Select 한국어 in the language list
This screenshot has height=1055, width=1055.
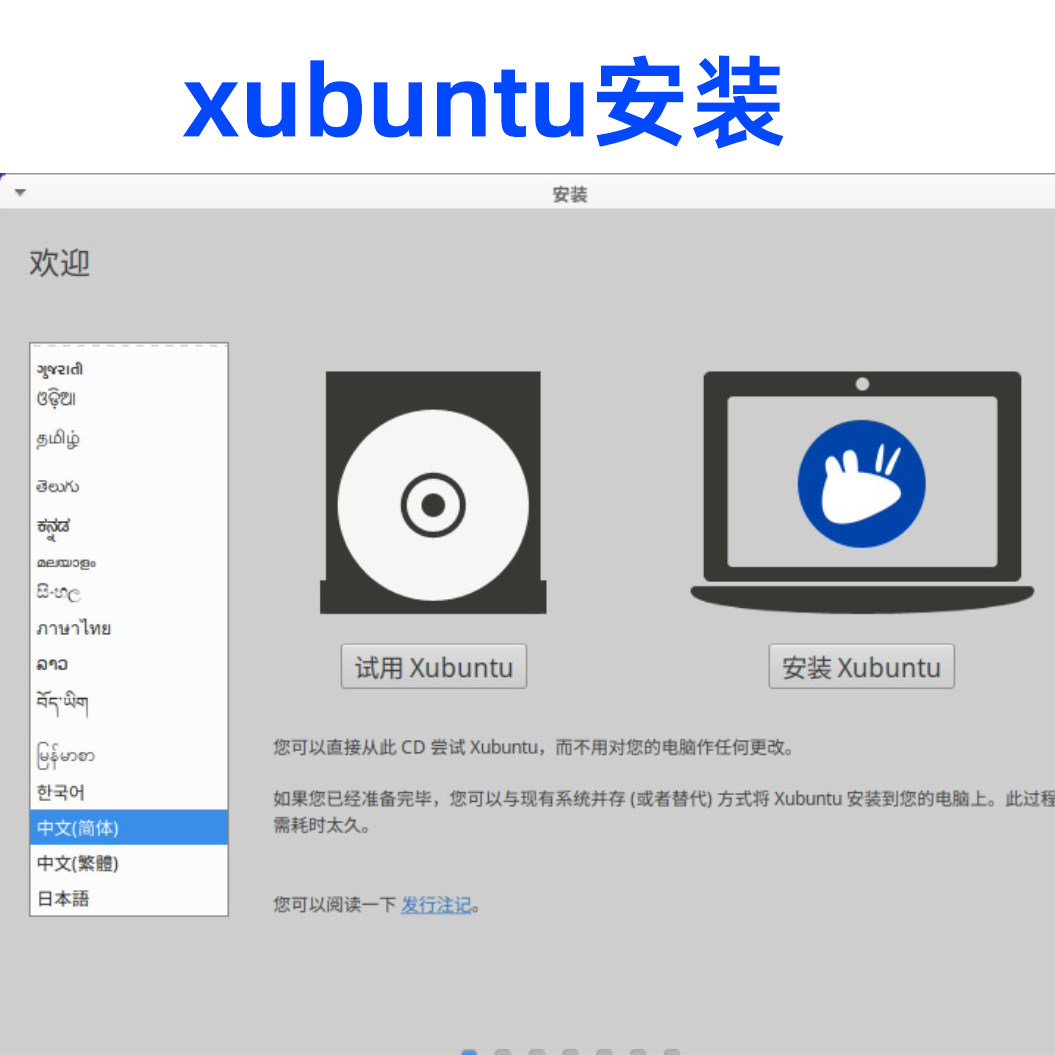pos(129,792)
